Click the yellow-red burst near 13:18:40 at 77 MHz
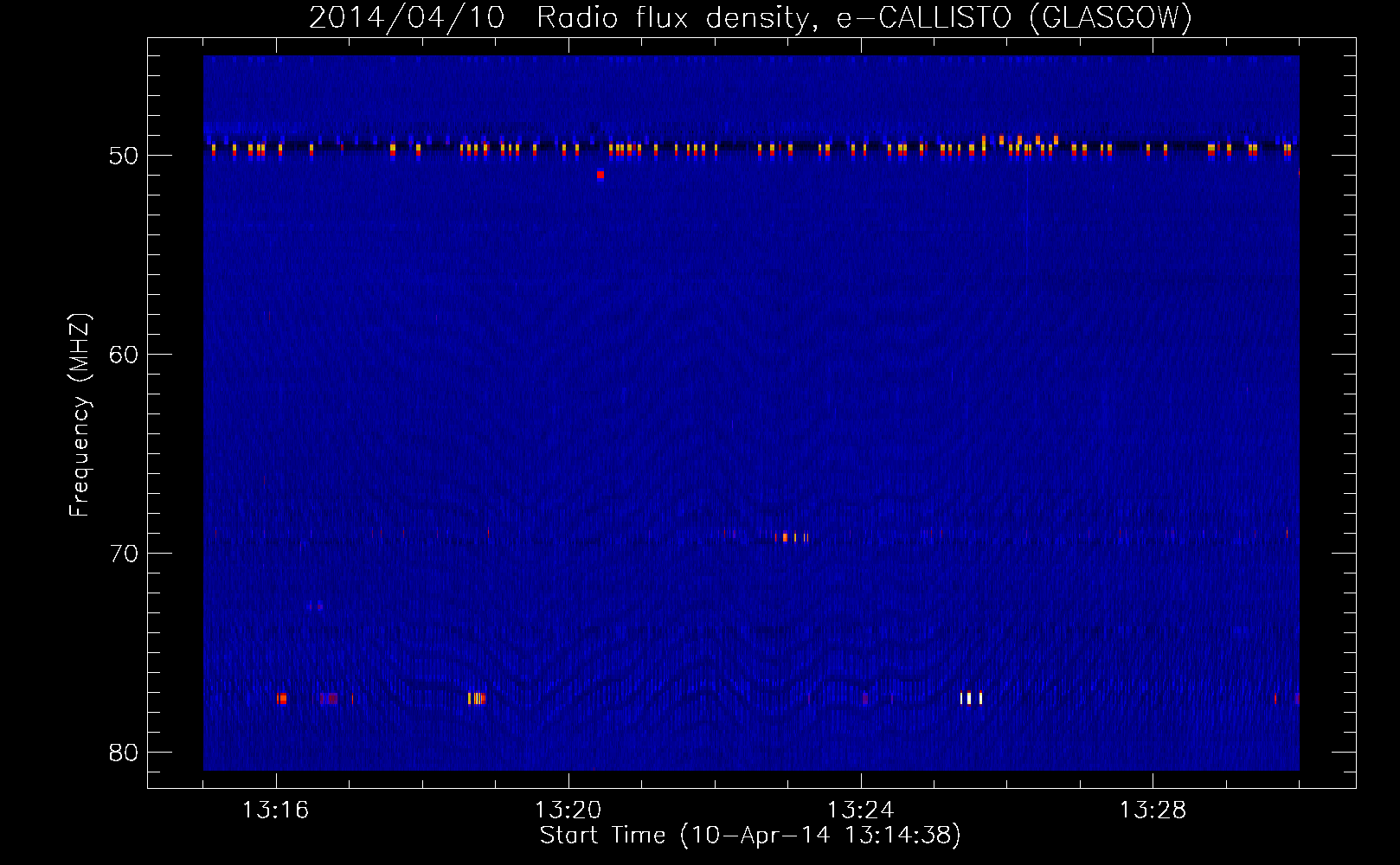 tap(477, 698)
